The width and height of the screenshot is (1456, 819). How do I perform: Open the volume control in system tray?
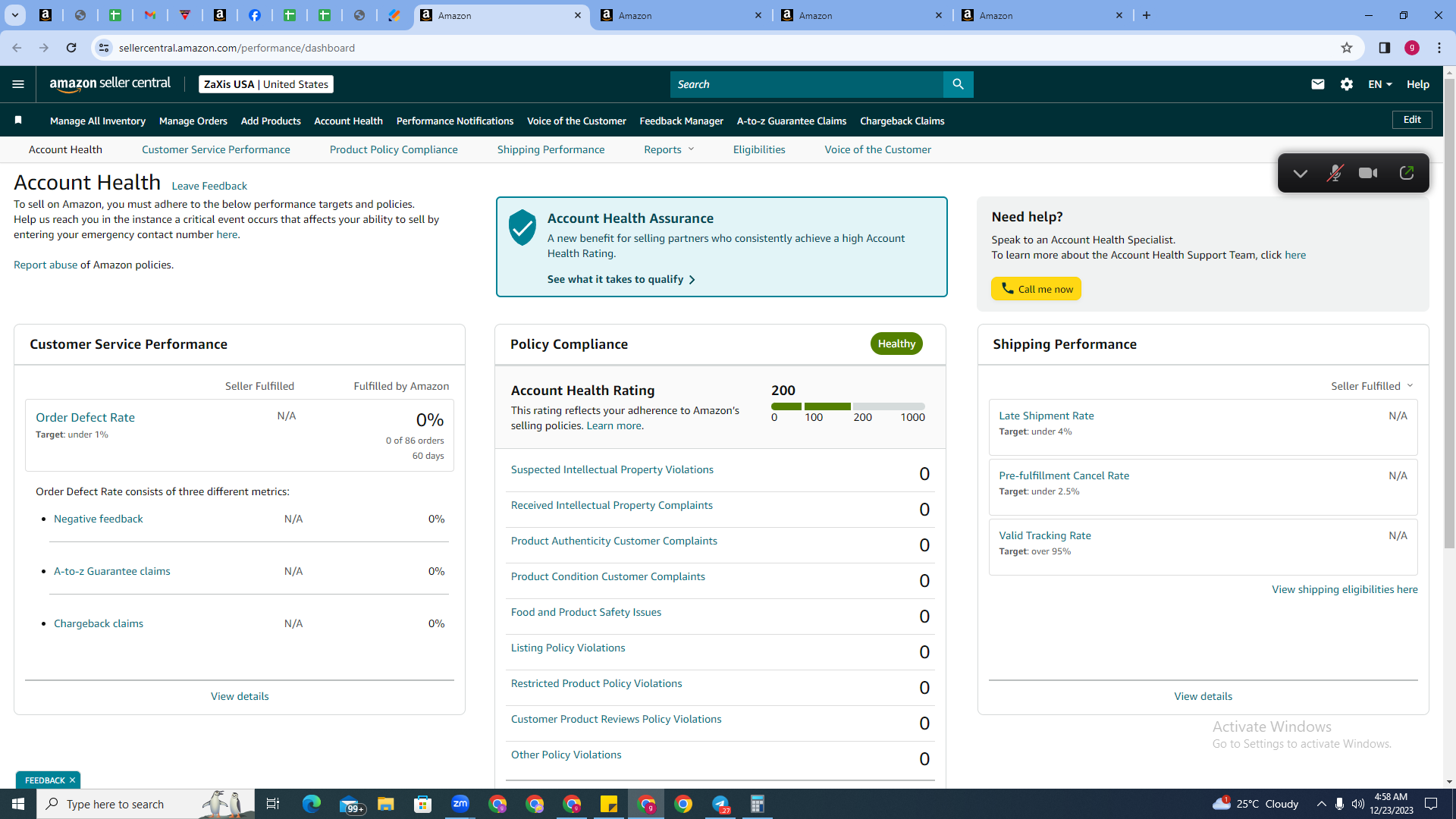[1357, 804]
